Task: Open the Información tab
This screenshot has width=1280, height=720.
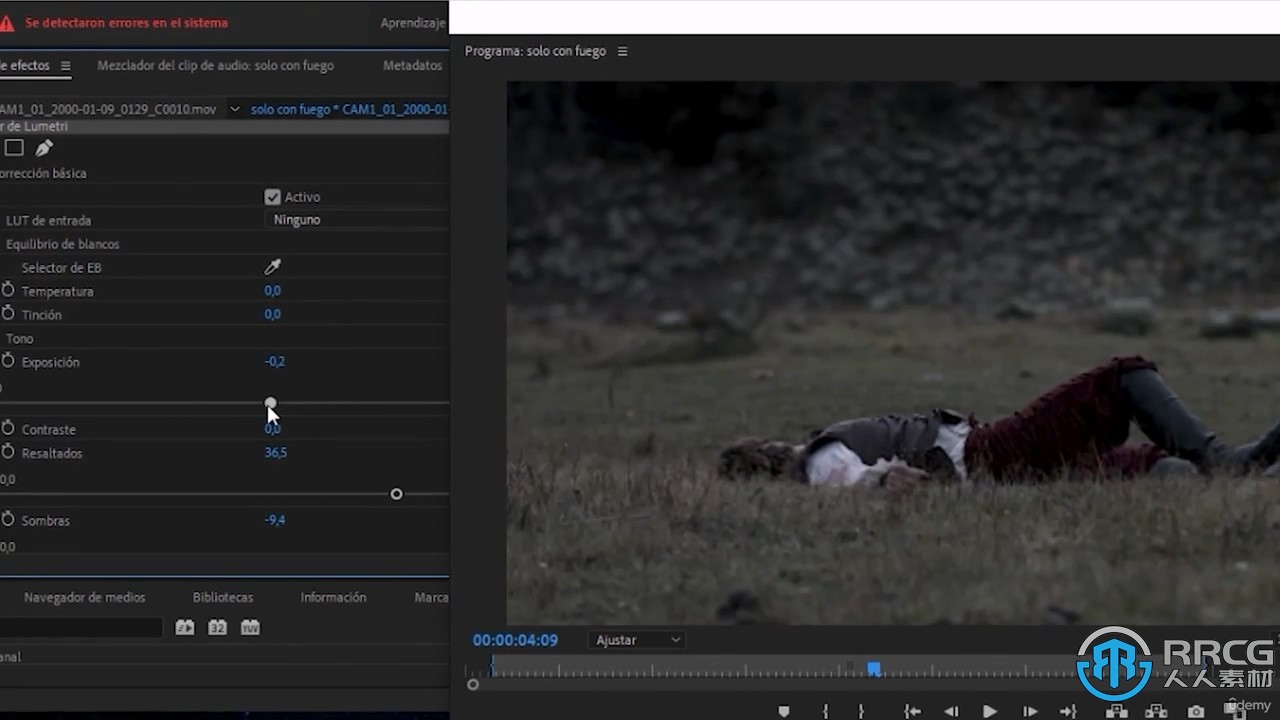Action: [333, 597]
